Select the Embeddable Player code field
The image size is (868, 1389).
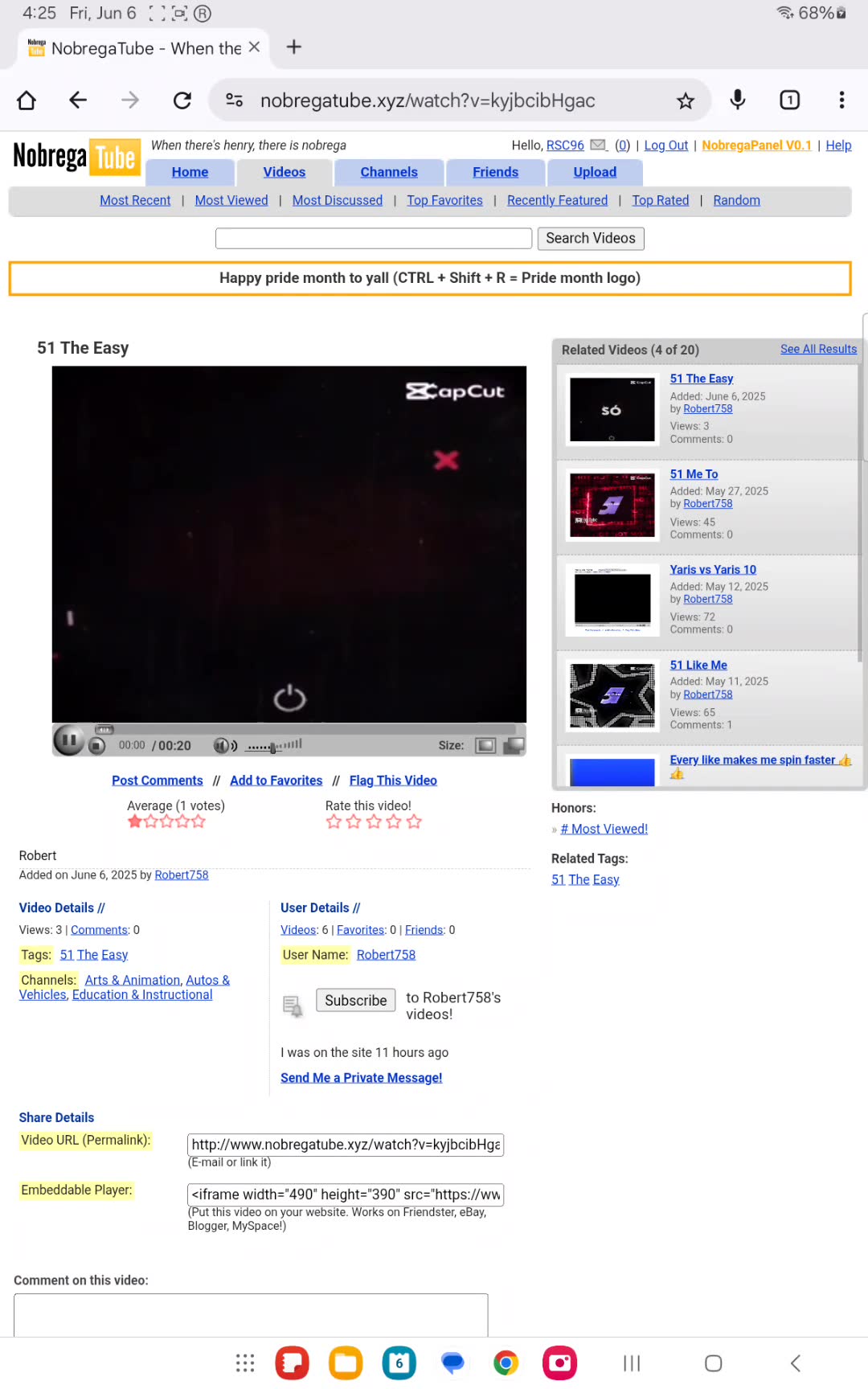click(x=346, y=1194)
